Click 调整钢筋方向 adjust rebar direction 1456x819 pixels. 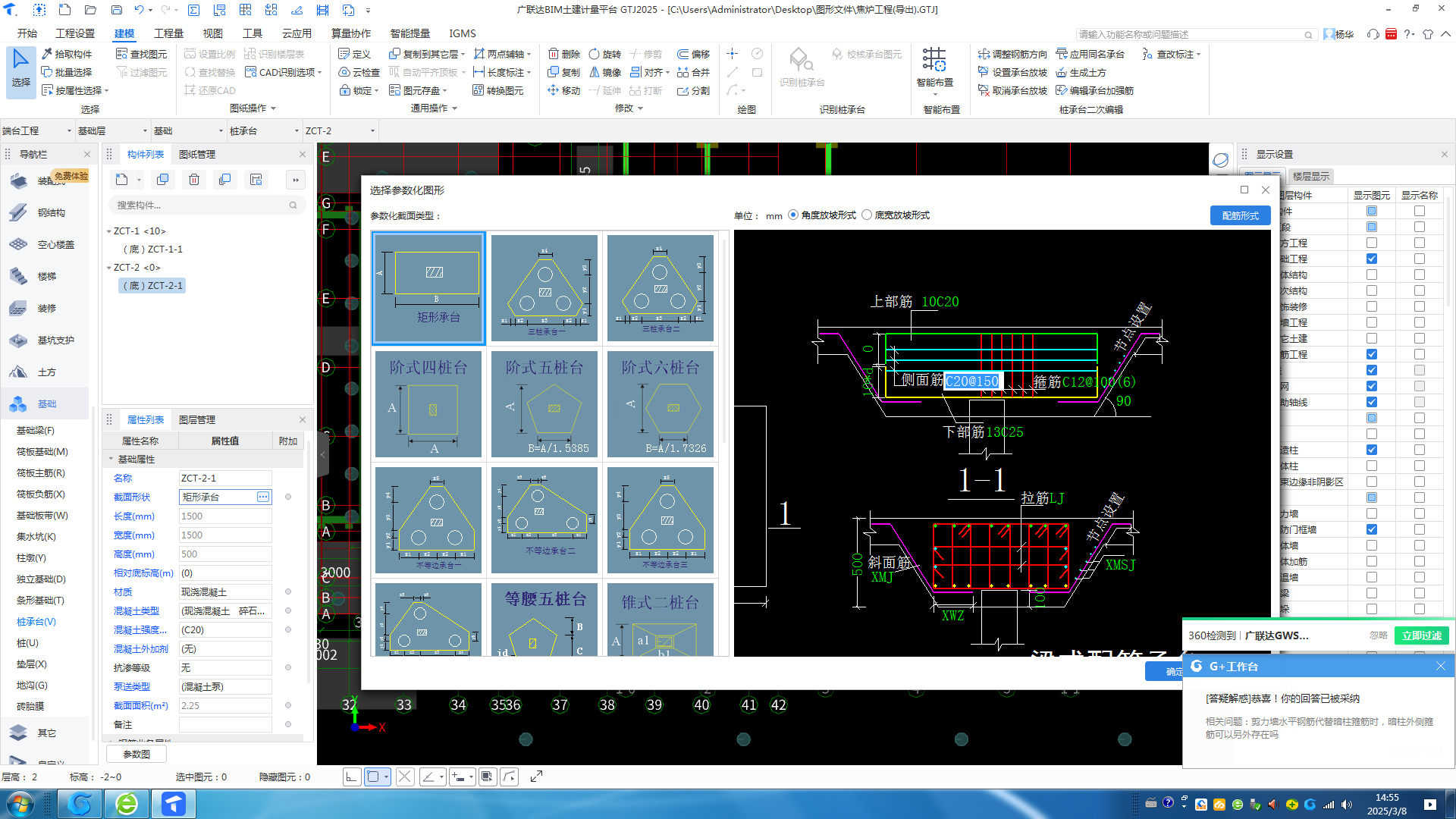tap(1012, 54)
